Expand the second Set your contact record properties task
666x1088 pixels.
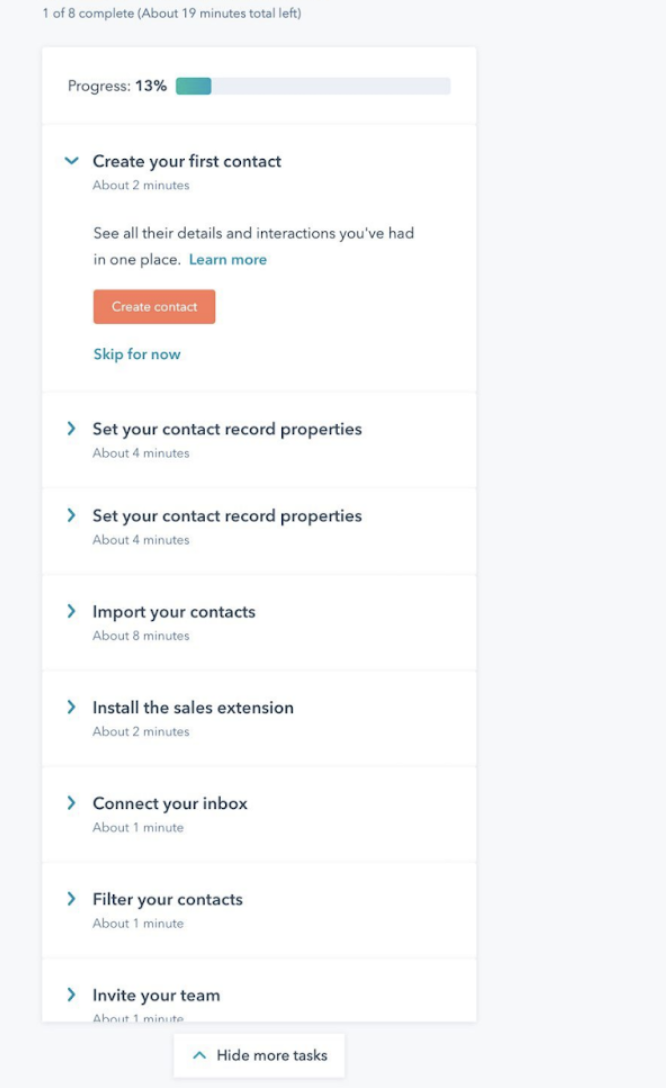coord(227,515)
